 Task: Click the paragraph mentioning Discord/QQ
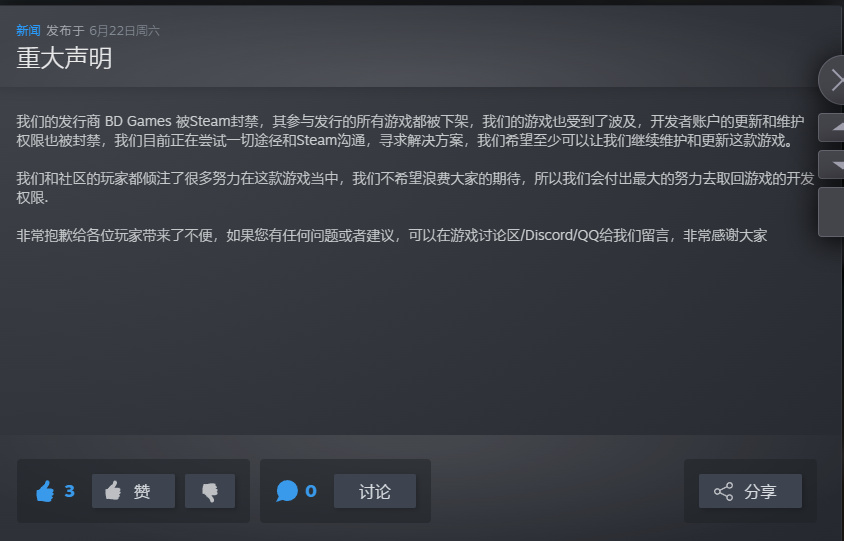point(391,236)
